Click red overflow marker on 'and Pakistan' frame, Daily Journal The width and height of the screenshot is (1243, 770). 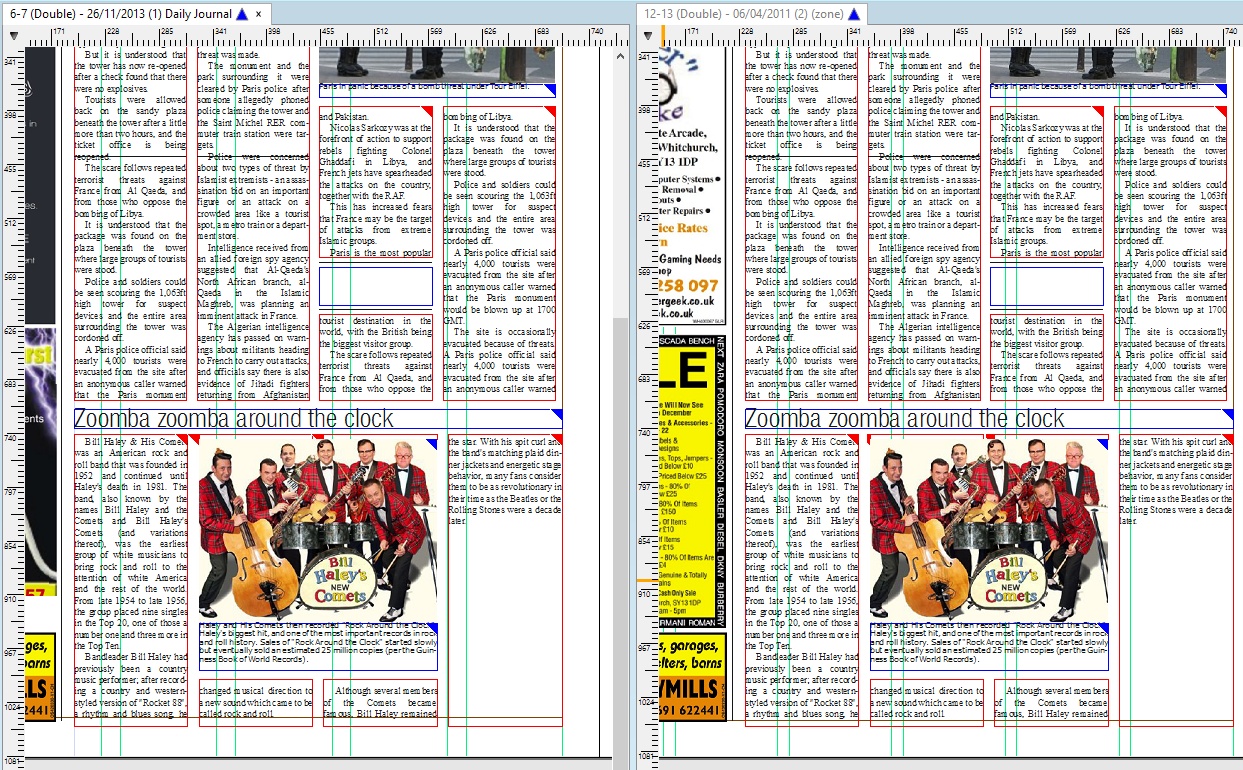point(427,112)
